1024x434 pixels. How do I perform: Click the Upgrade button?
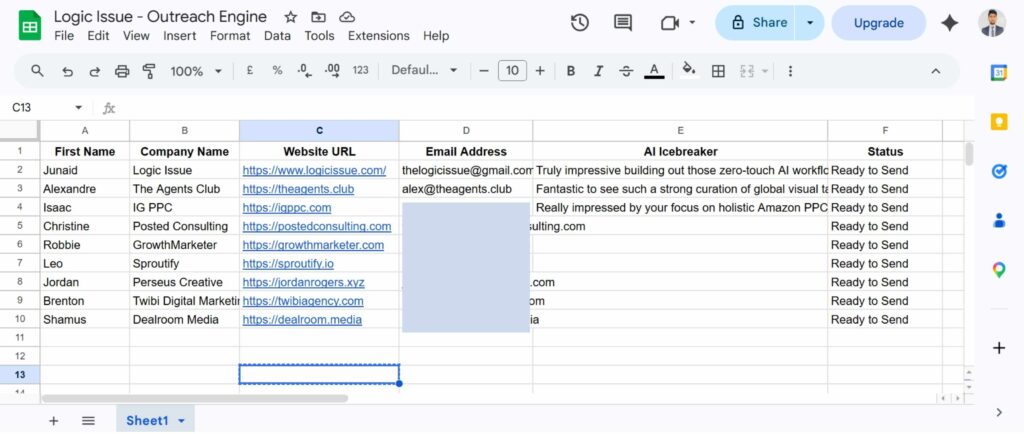878,23
